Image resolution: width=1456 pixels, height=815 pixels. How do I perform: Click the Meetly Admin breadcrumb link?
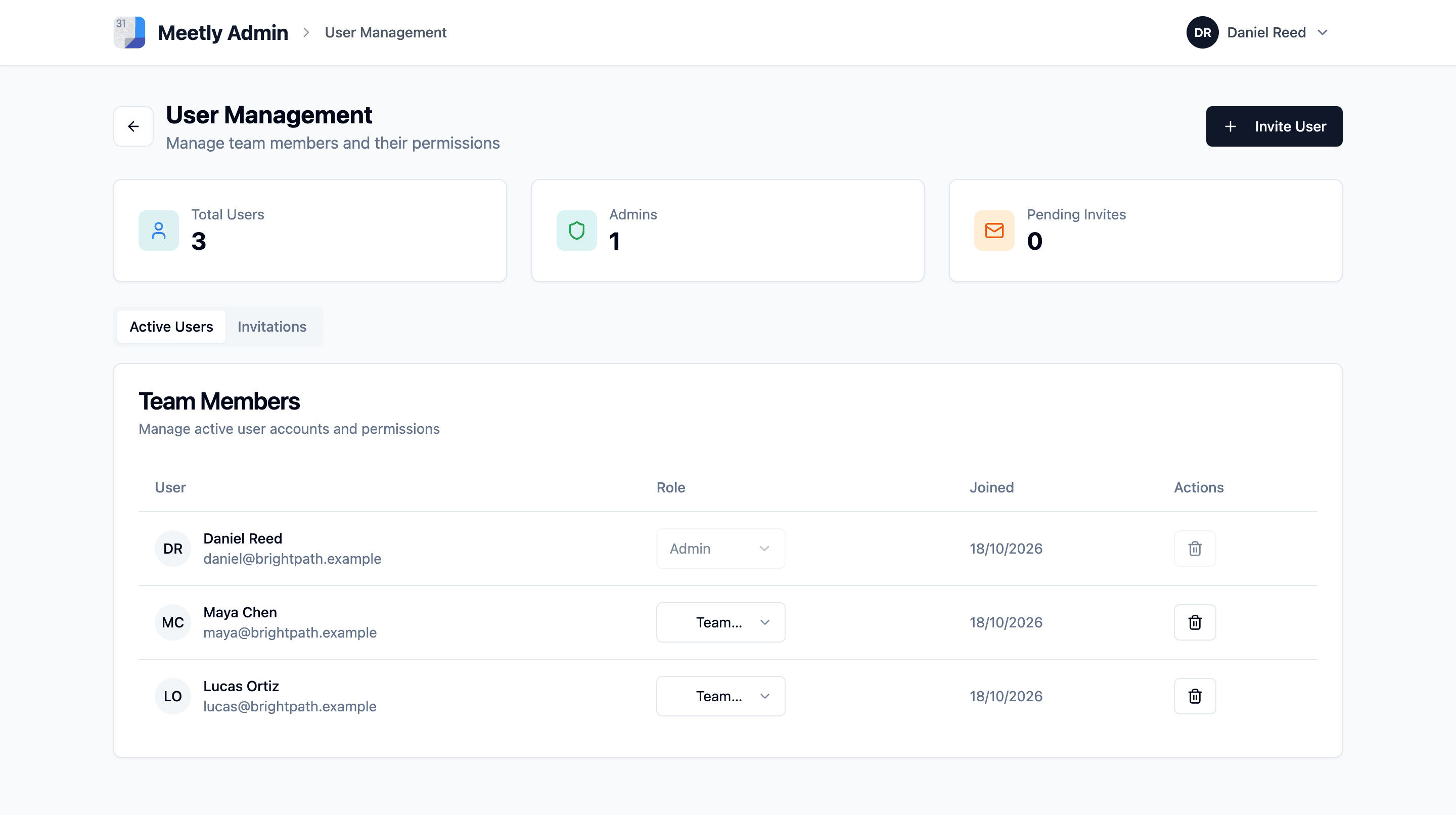tap(222, 32)
